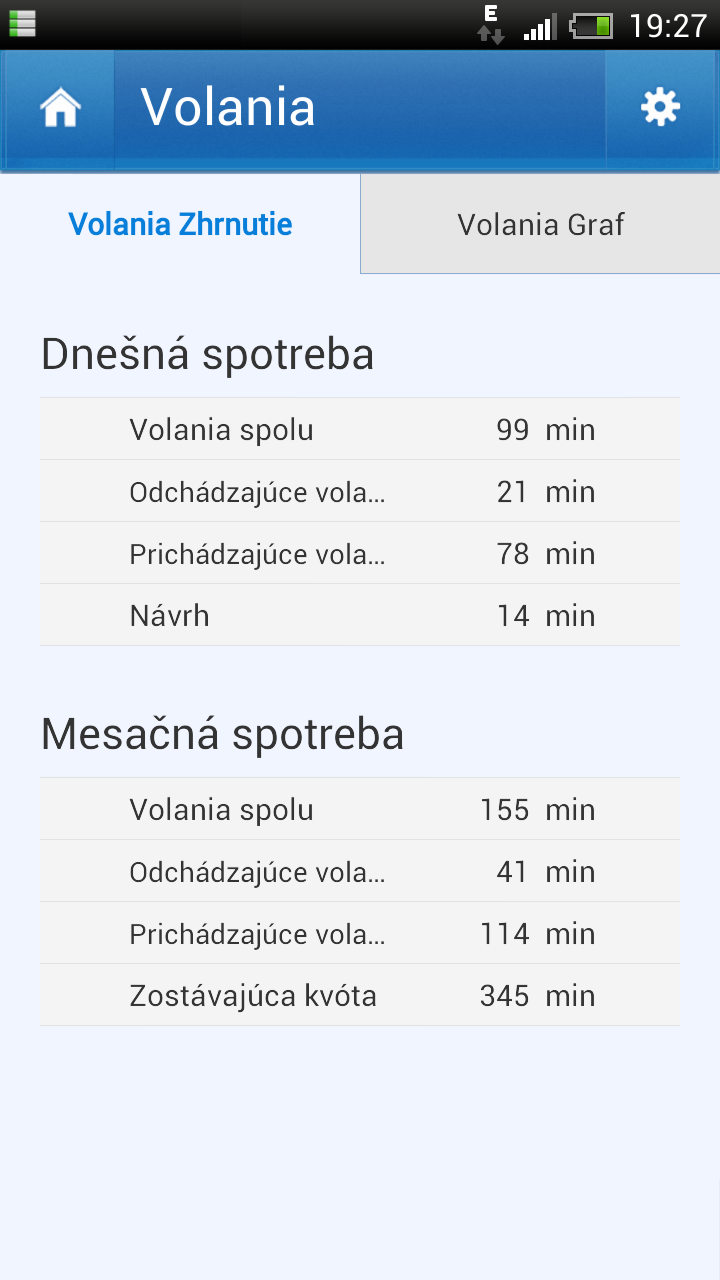Tap monthly Prichádzajúce volania 114 min row
The image size is (720, 1280).
pyautogui.click(x=360, y=934)
